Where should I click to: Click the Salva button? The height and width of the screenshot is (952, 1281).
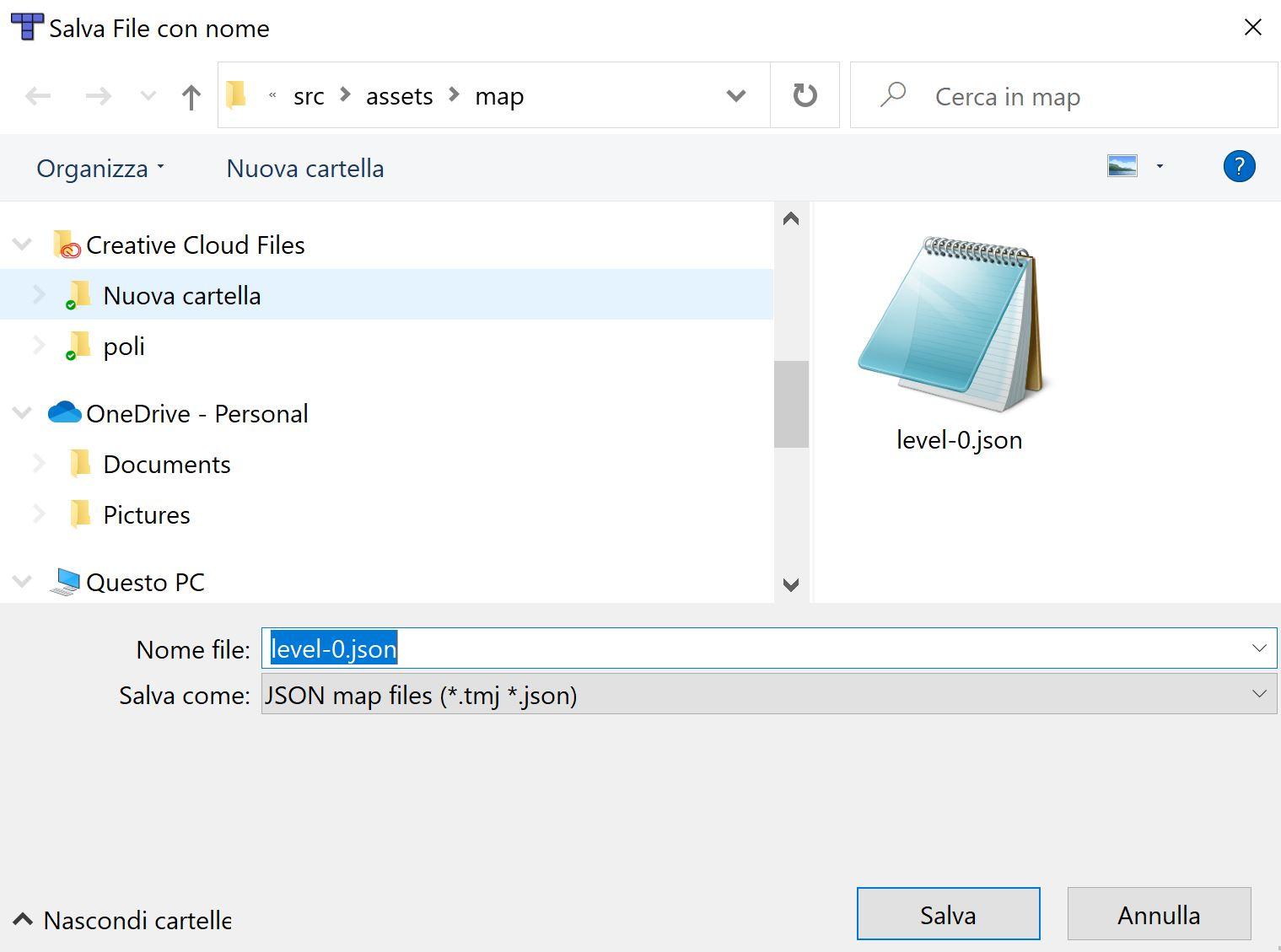click(948, 914)
